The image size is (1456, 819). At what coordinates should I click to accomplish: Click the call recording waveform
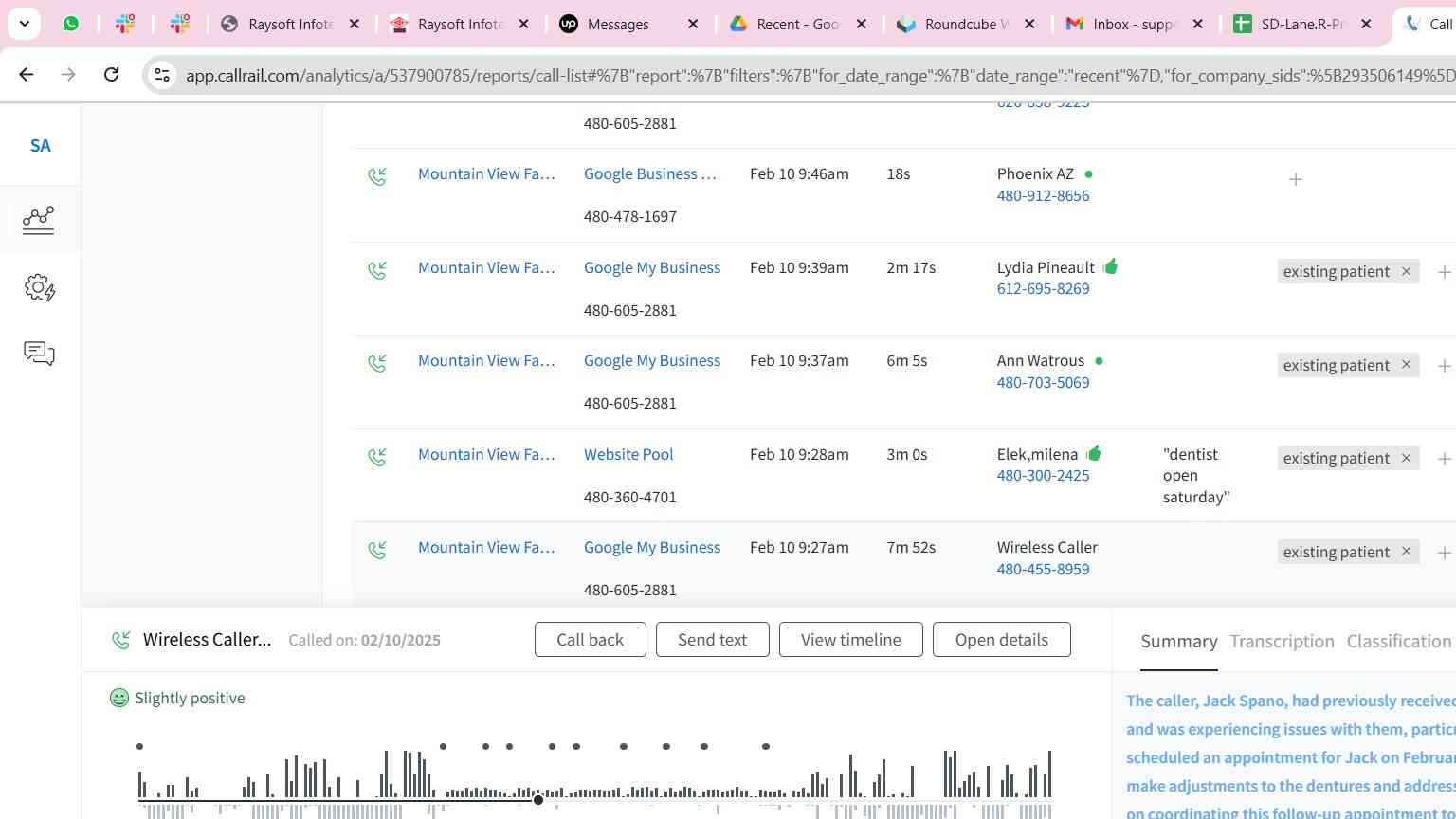click(594, 783)
